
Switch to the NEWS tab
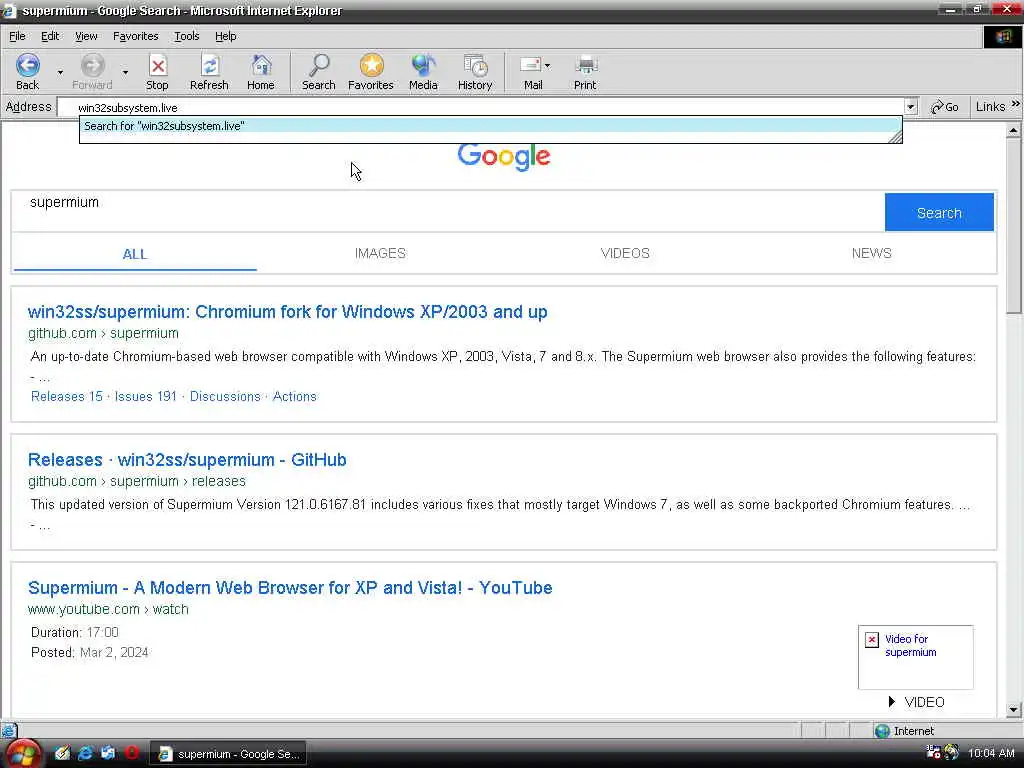(871, 253)
